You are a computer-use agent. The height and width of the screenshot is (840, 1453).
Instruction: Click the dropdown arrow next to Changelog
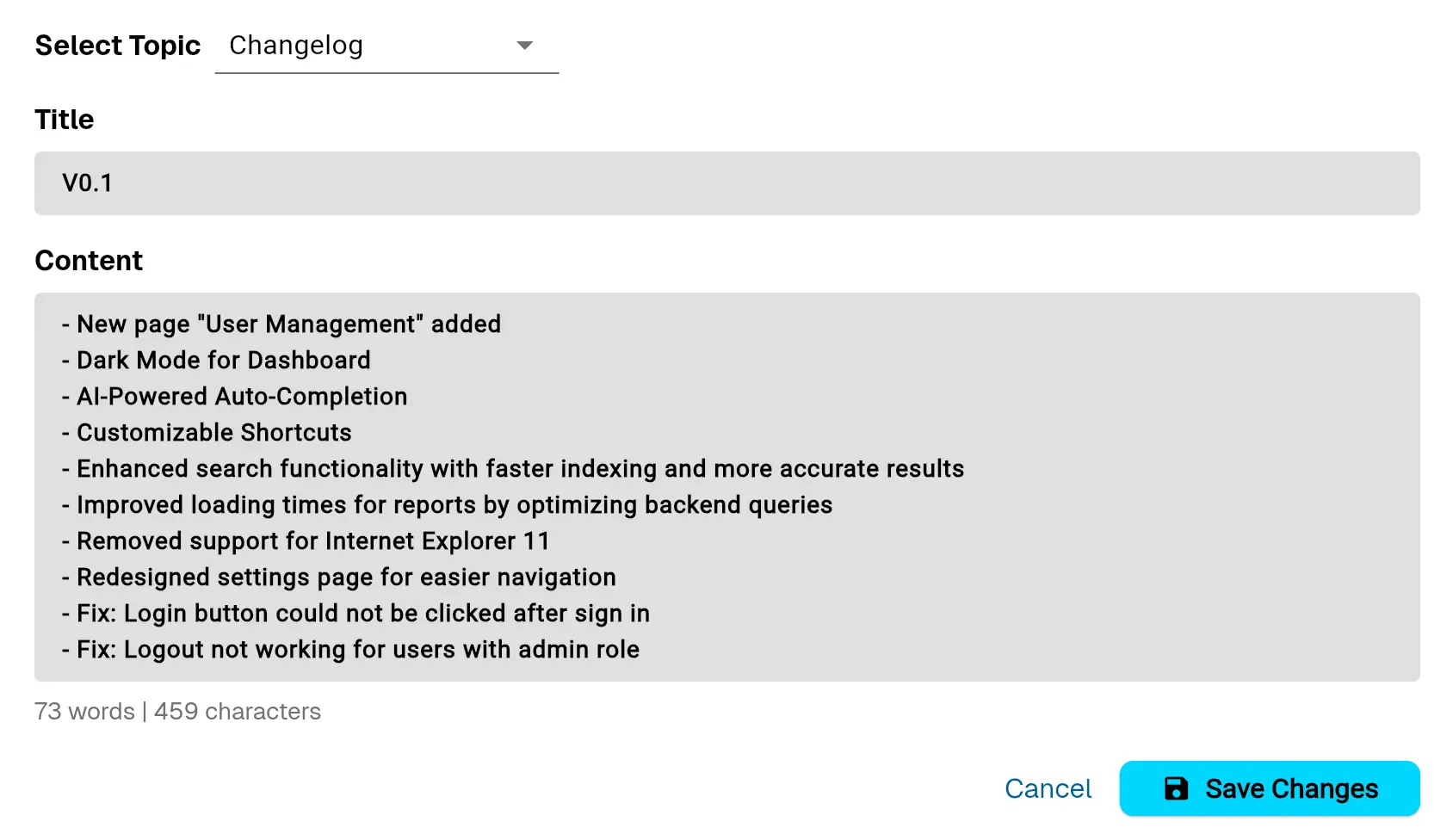(524, 45)
